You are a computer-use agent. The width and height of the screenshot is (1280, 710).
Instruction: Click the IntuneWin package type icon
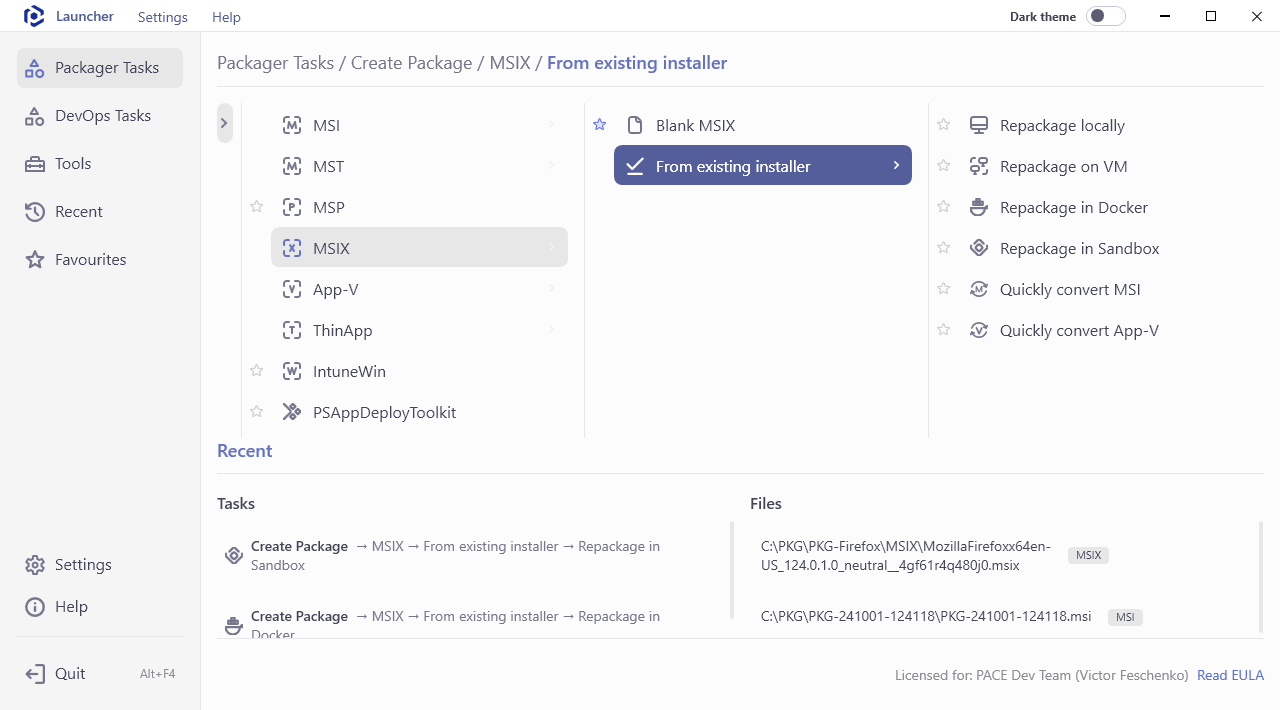[x=292, y=372]
